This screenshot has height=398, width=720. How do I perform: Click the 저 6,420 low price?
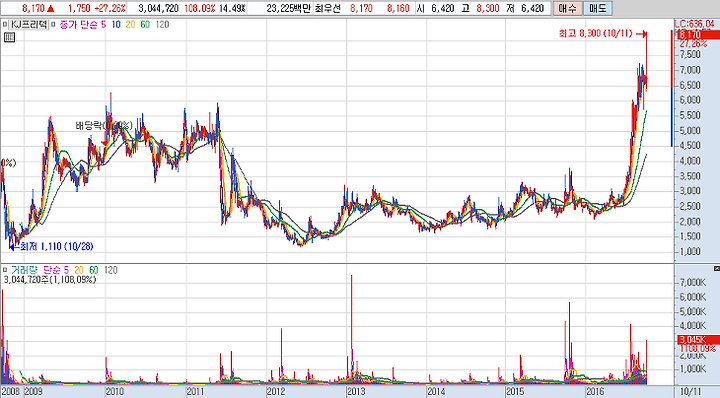click(x=525, y=8)
